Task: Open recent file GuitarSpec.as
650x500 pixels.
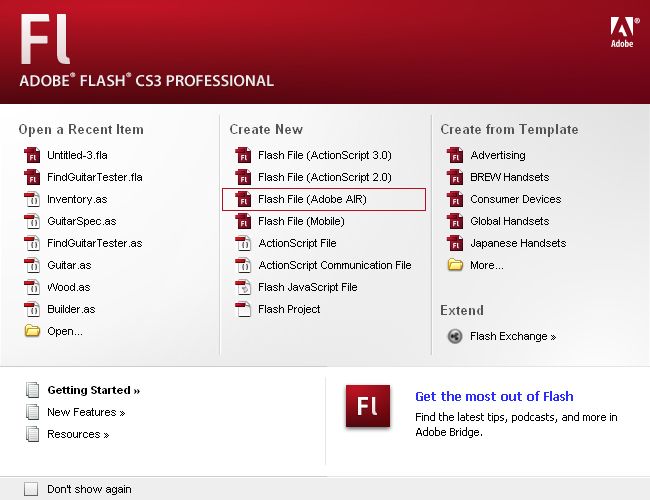Action: pyautogui.click(x=82, y=221)
